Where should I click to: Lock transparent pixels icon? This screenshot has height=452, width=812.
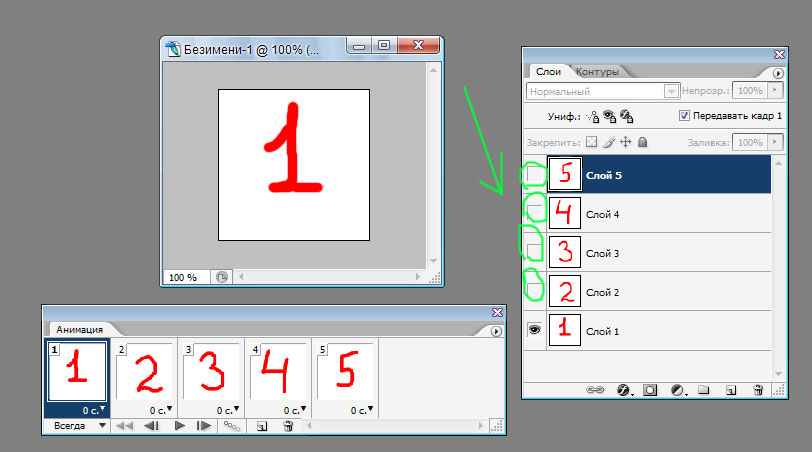(x=591, y=142)
